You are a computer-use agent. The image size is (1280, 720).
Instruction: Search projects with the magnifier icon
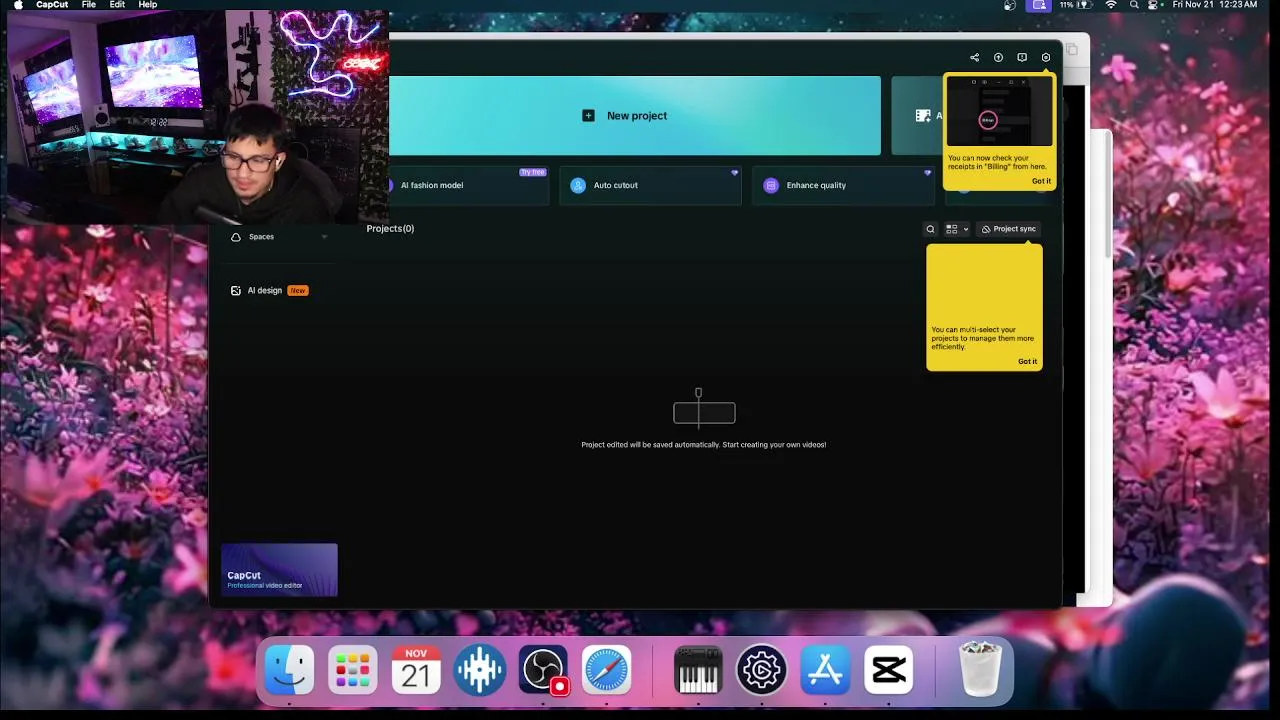click(x=930, y=229)
